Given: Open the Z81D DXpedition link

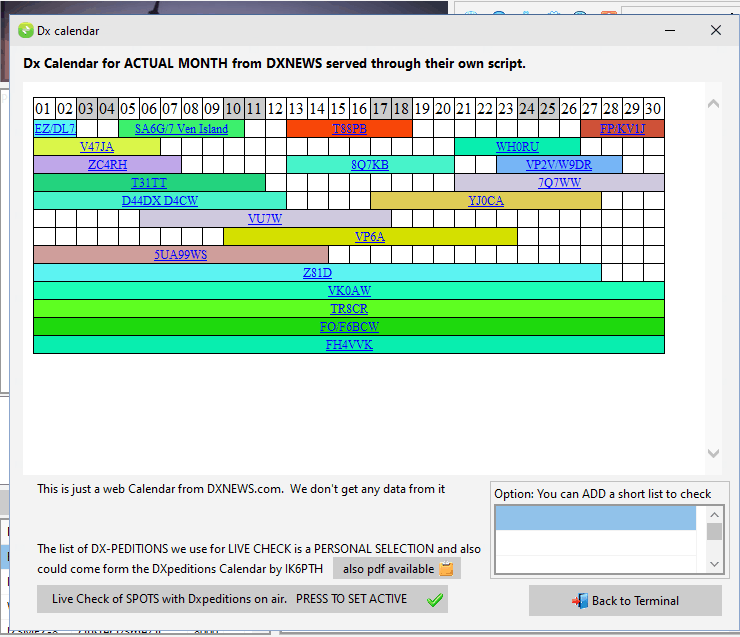Looking at the screenshot, I should coord(317,273).
